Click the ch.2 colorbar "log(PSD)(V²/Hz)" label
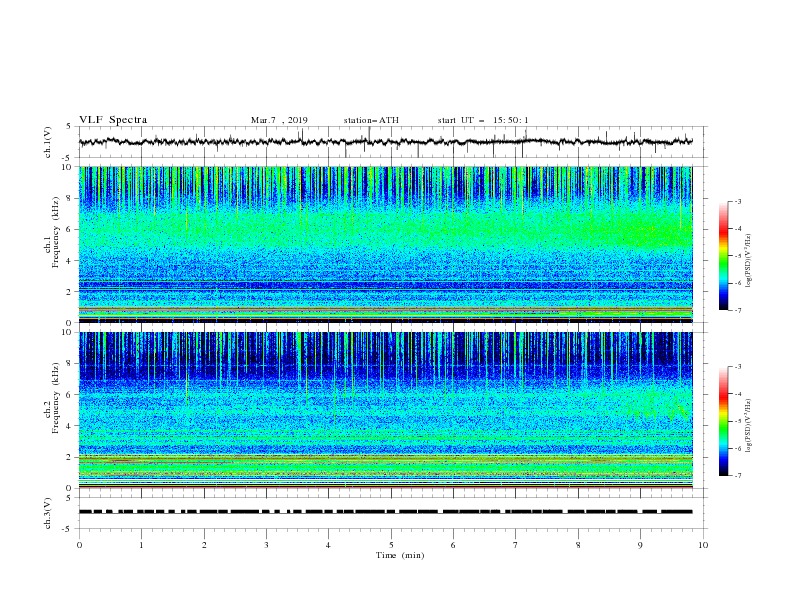Image resolution: width=792 pixels, height=612 pixels. (x=749, y=425)
